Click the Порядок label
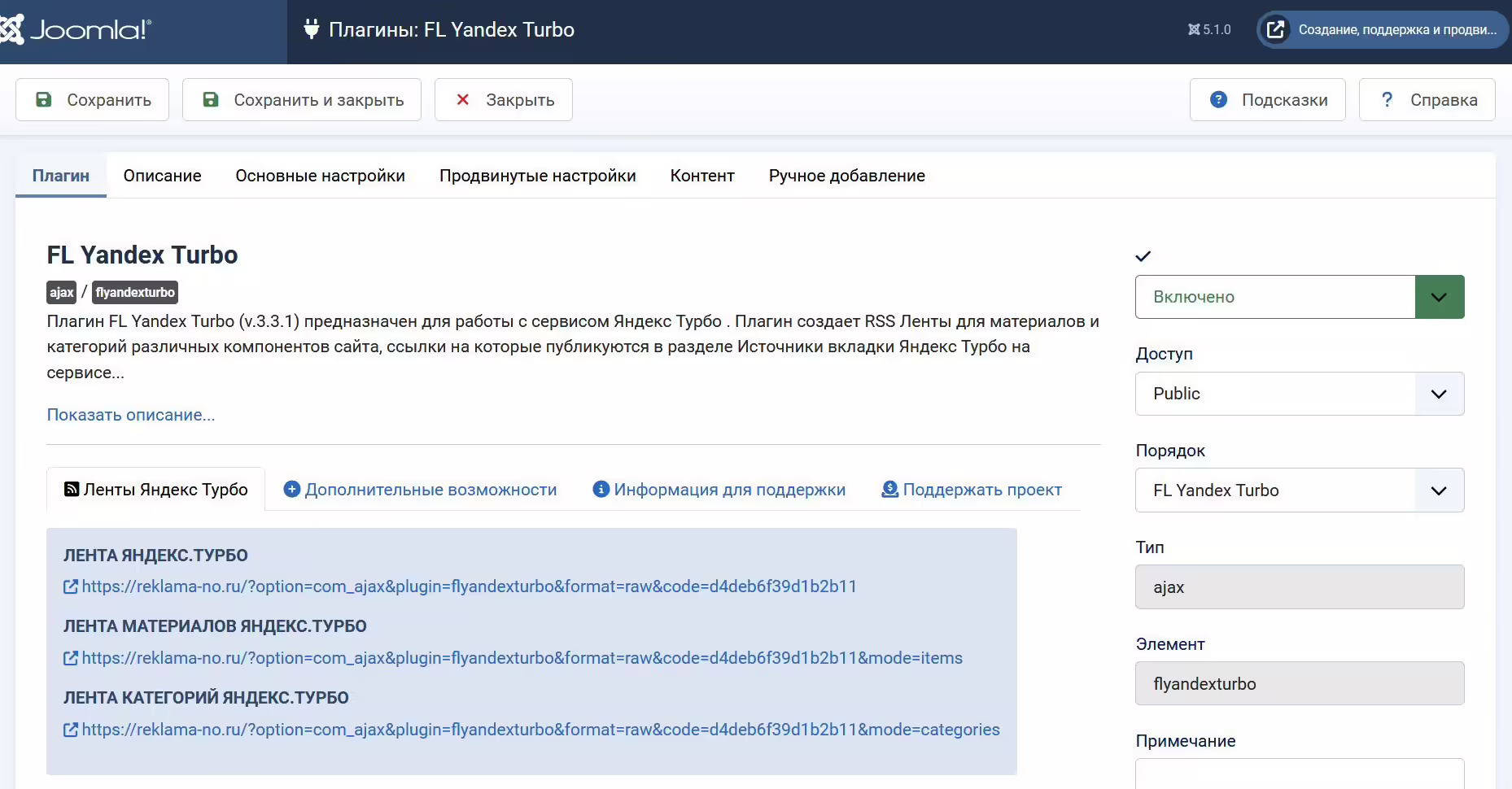 click(x=1170, y=451)
